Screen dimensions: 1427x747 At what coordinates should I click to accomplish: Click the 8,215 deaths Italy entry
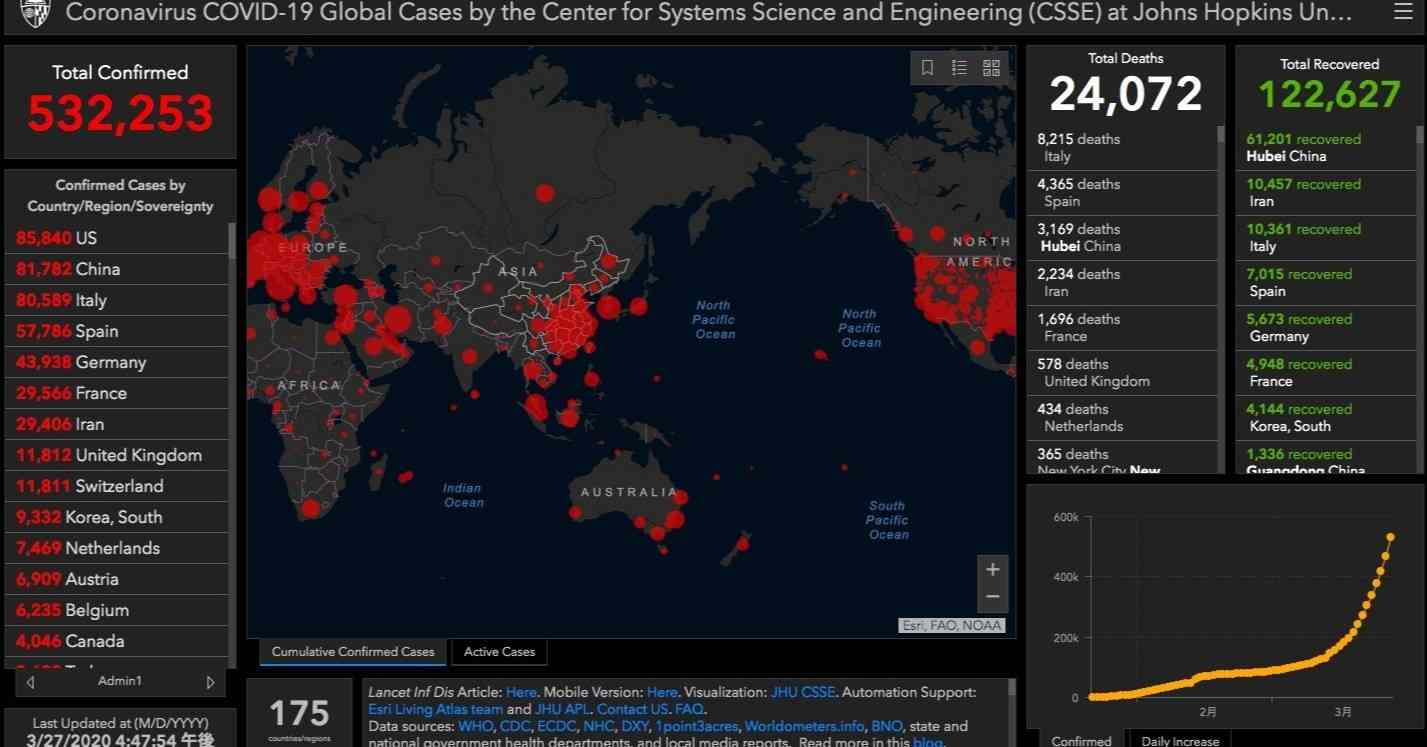point(1122,148)
